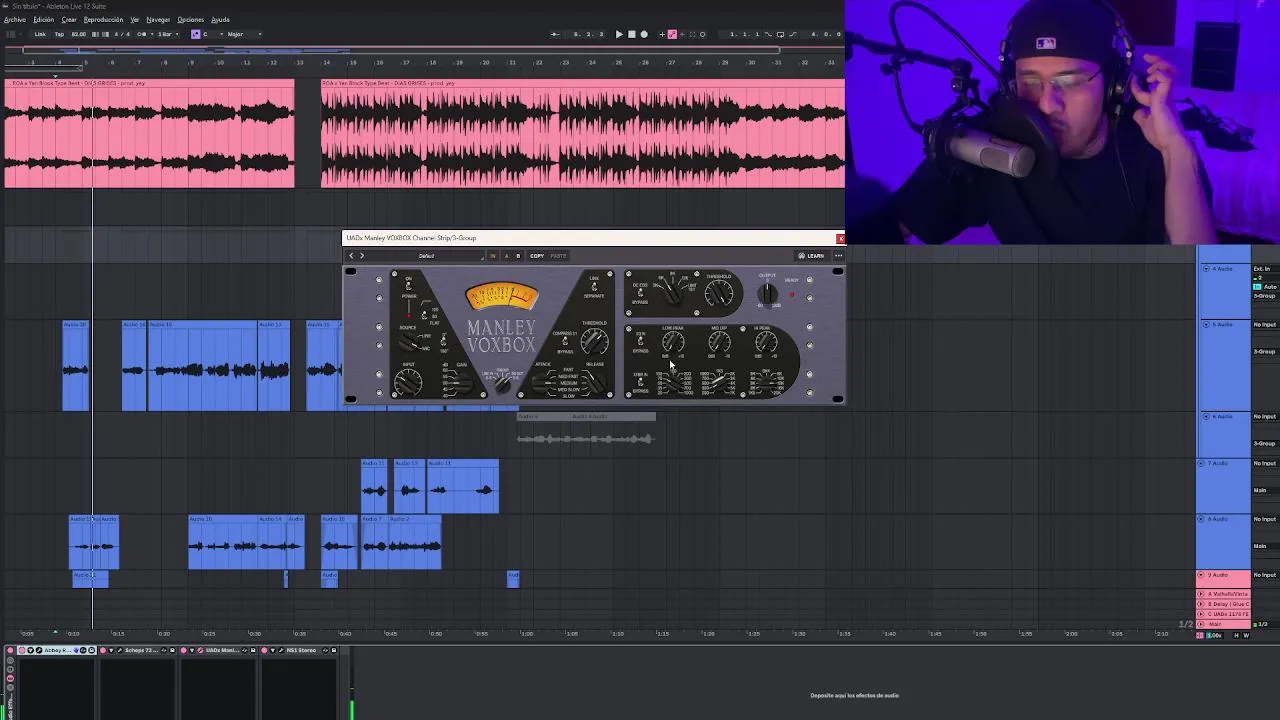Click the tempo value field 82.00
1280x720 pixels.
(x=79, y=34)
